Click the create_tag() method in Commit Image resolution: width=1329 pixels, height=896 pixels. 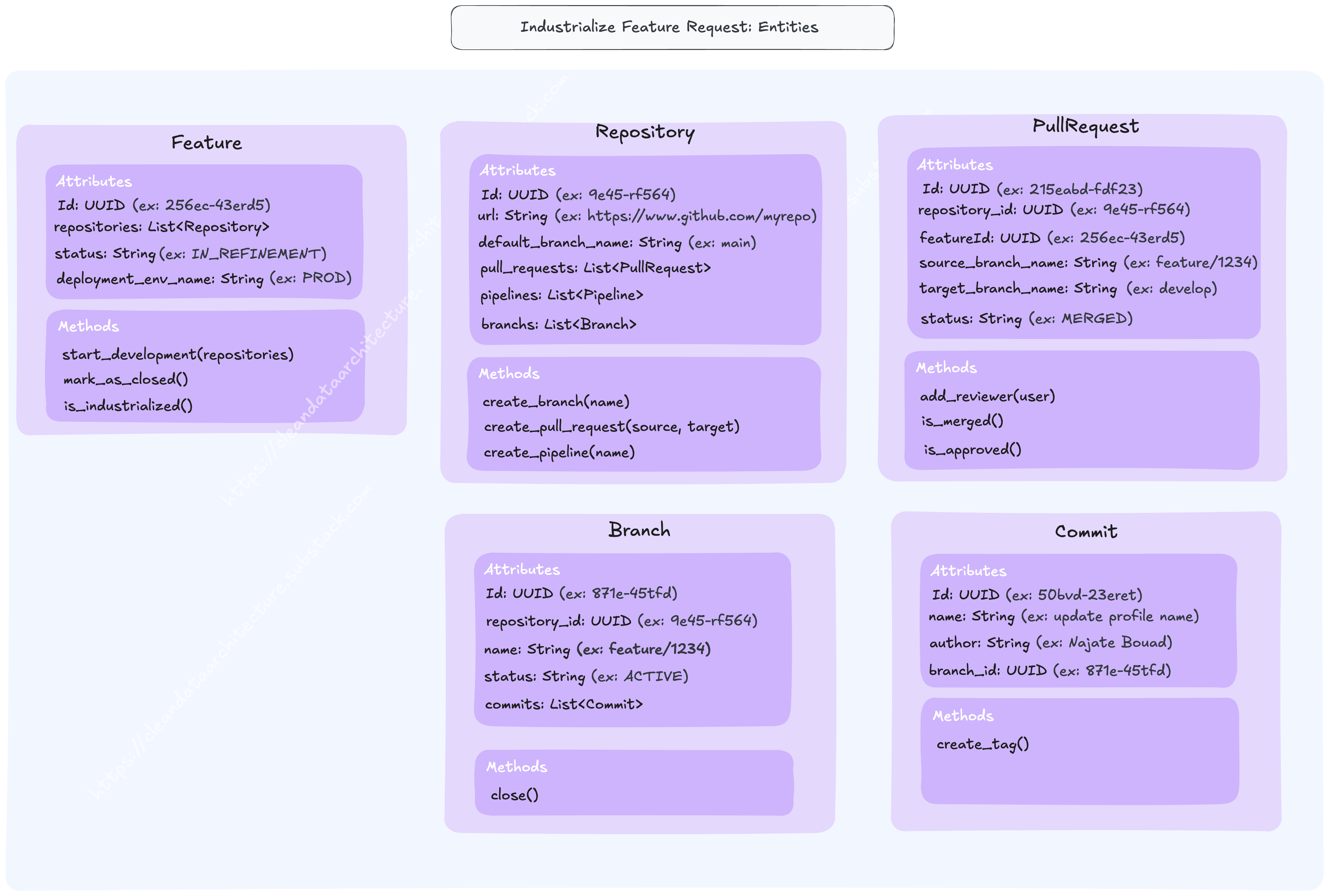pyautogui.click(x=982, y=744)
